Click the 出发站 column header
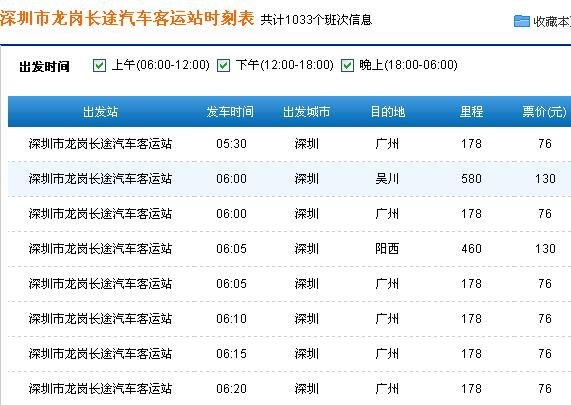Viewport: 571px width, 405px height. [101, 111]
